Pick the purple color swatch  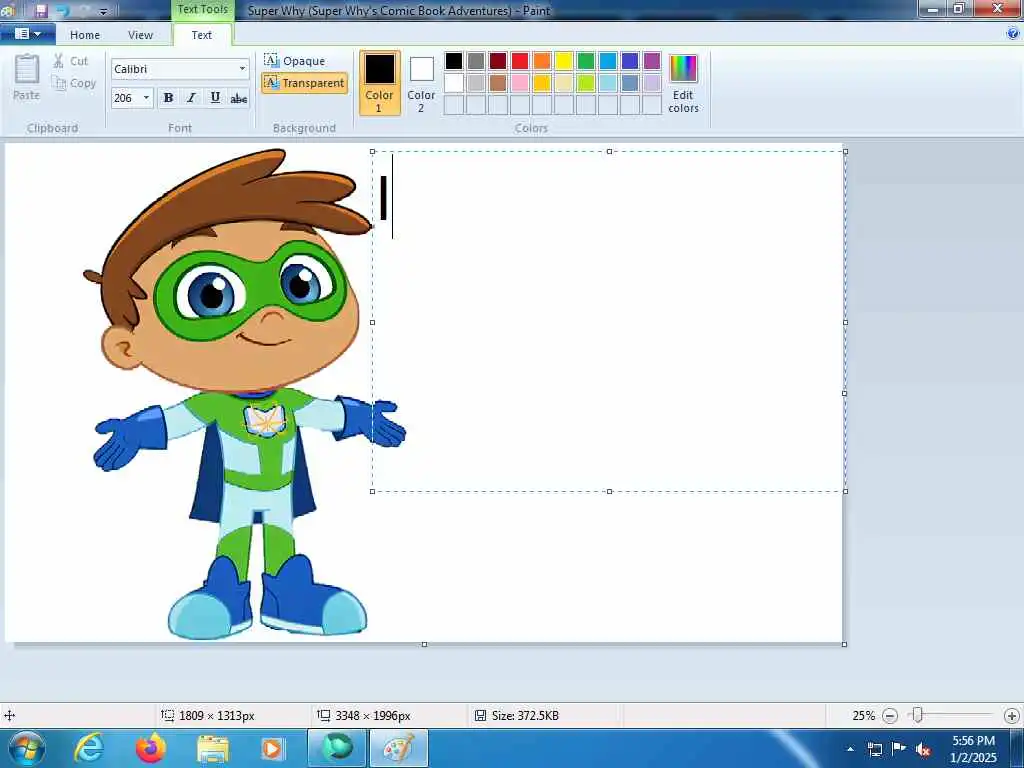652,61
